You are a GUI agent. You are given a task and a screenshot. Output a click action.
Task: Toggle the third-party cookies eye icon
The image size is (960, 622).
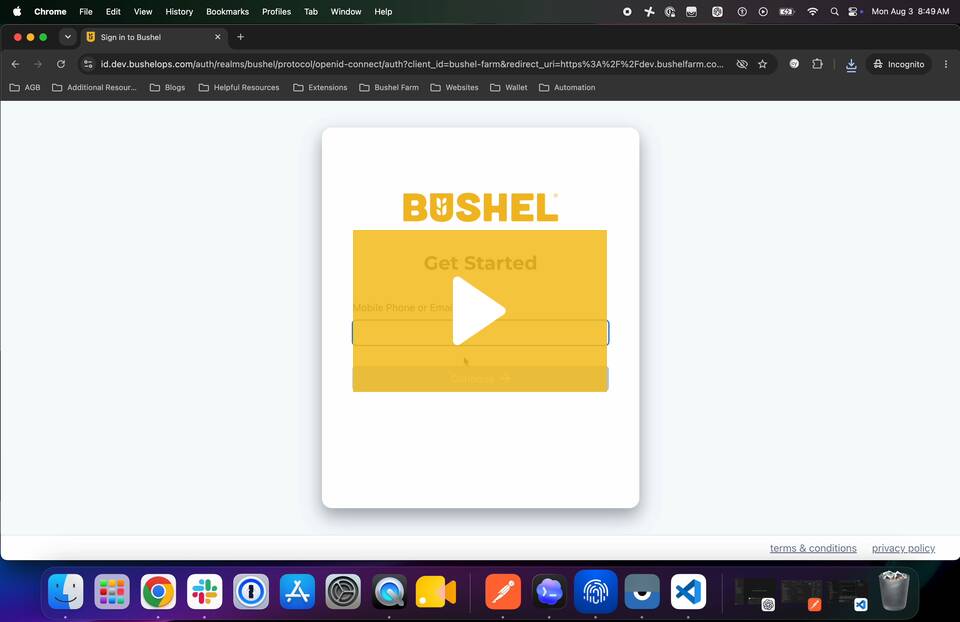point(742,64)
